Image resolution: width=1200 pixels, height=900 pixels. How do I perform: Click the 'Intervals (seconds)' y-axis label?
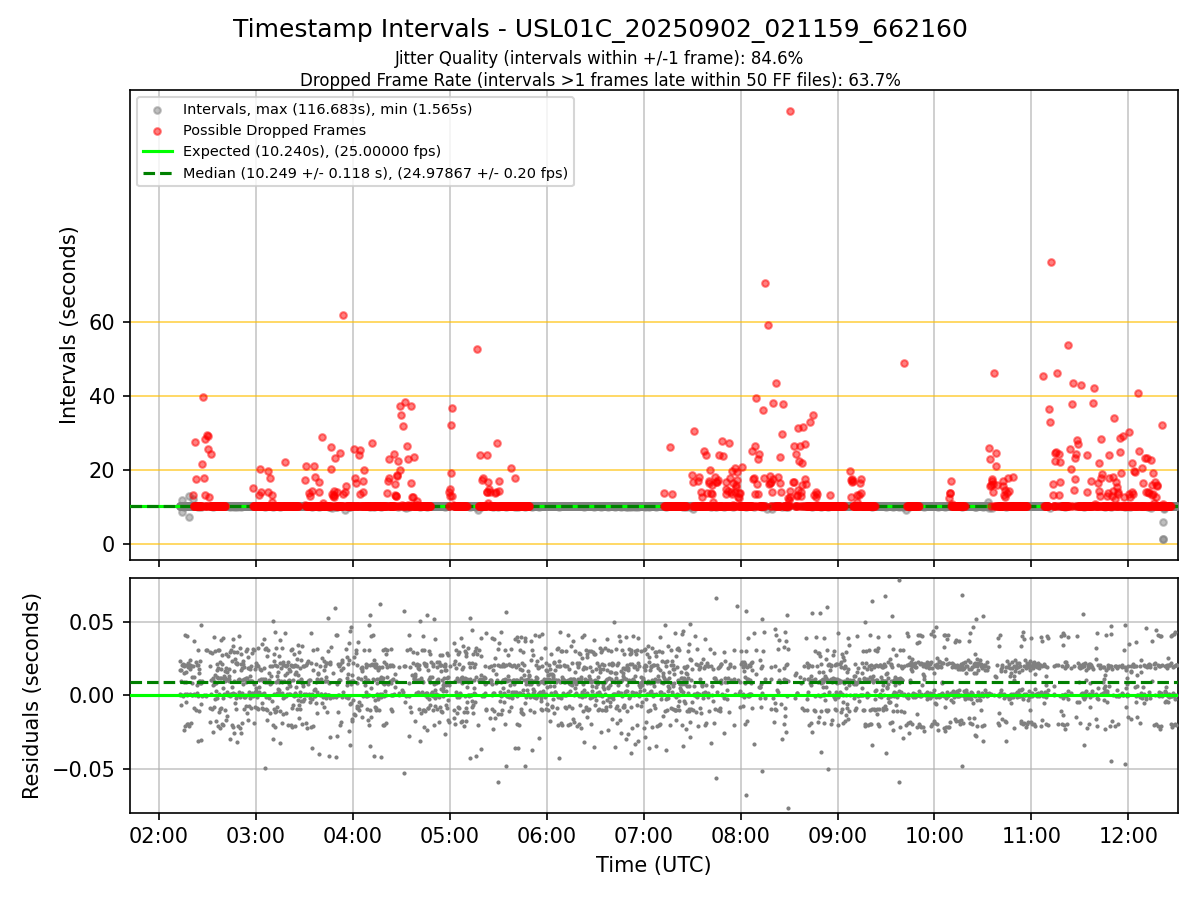coord(69,325)
